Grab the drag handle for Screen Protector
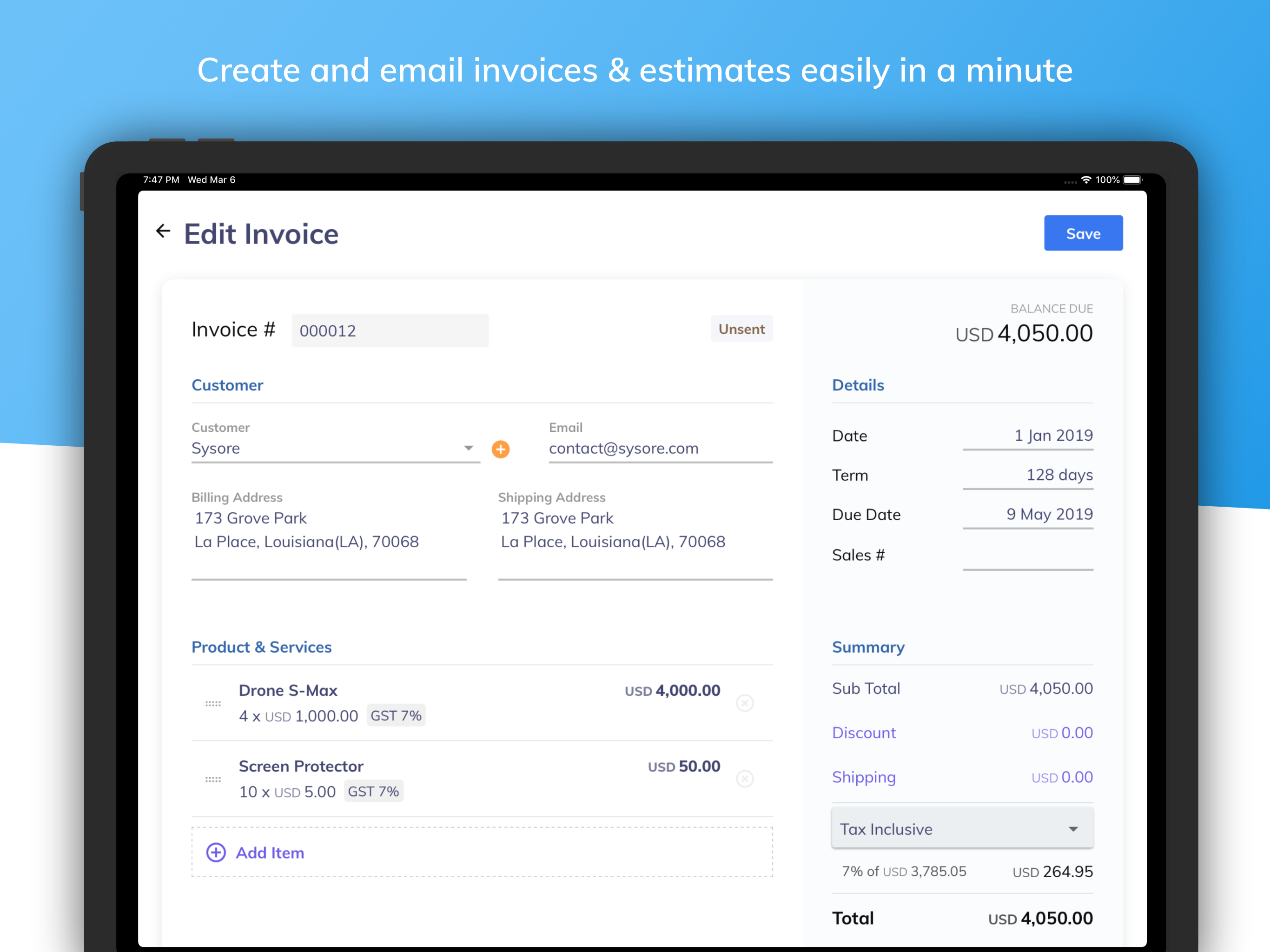Screen dimensions: 1270x952 (x=213, y=779)
